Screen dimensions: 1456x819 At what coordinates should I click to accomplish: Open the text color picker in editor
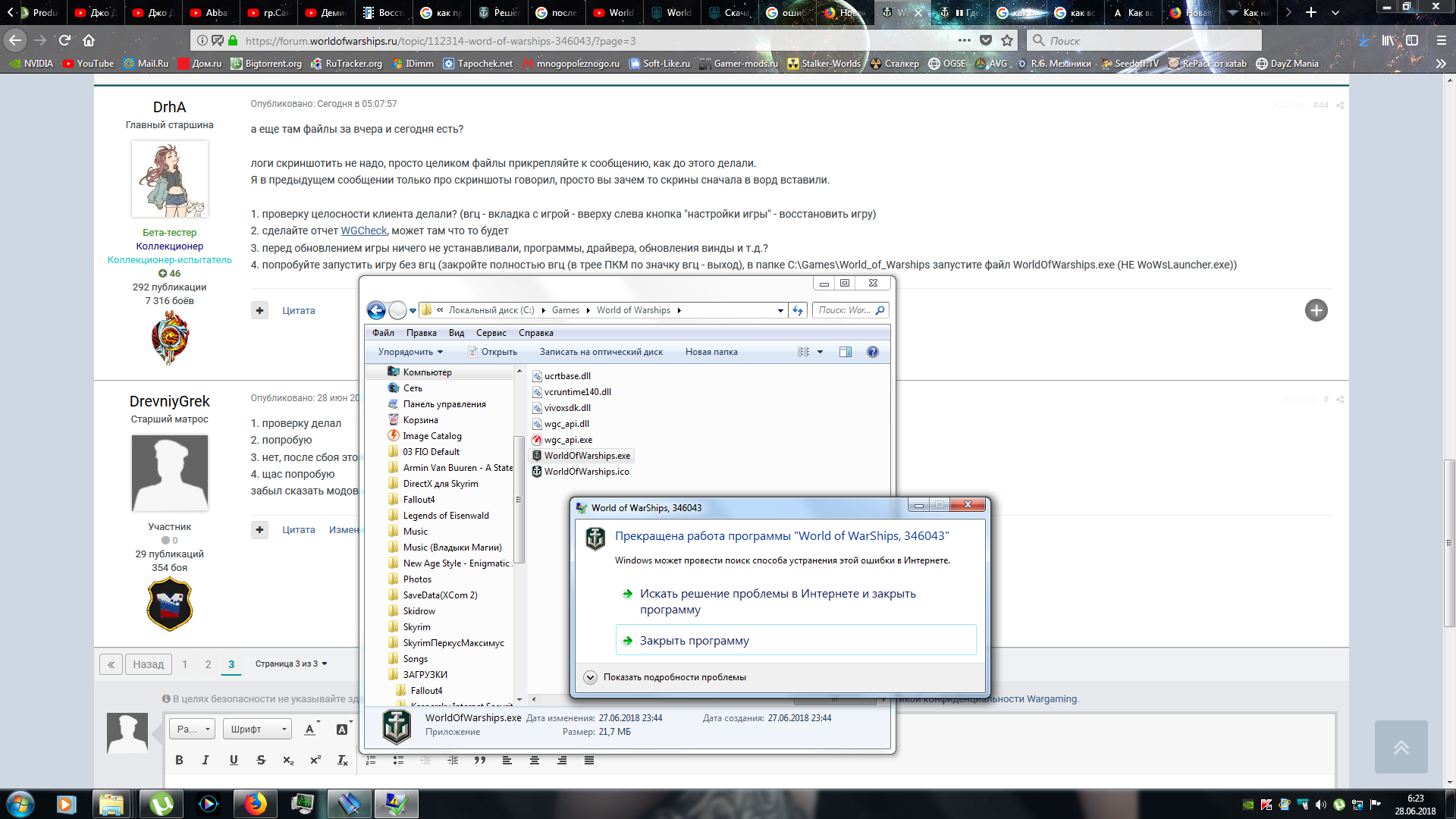[x=310, y=729]
